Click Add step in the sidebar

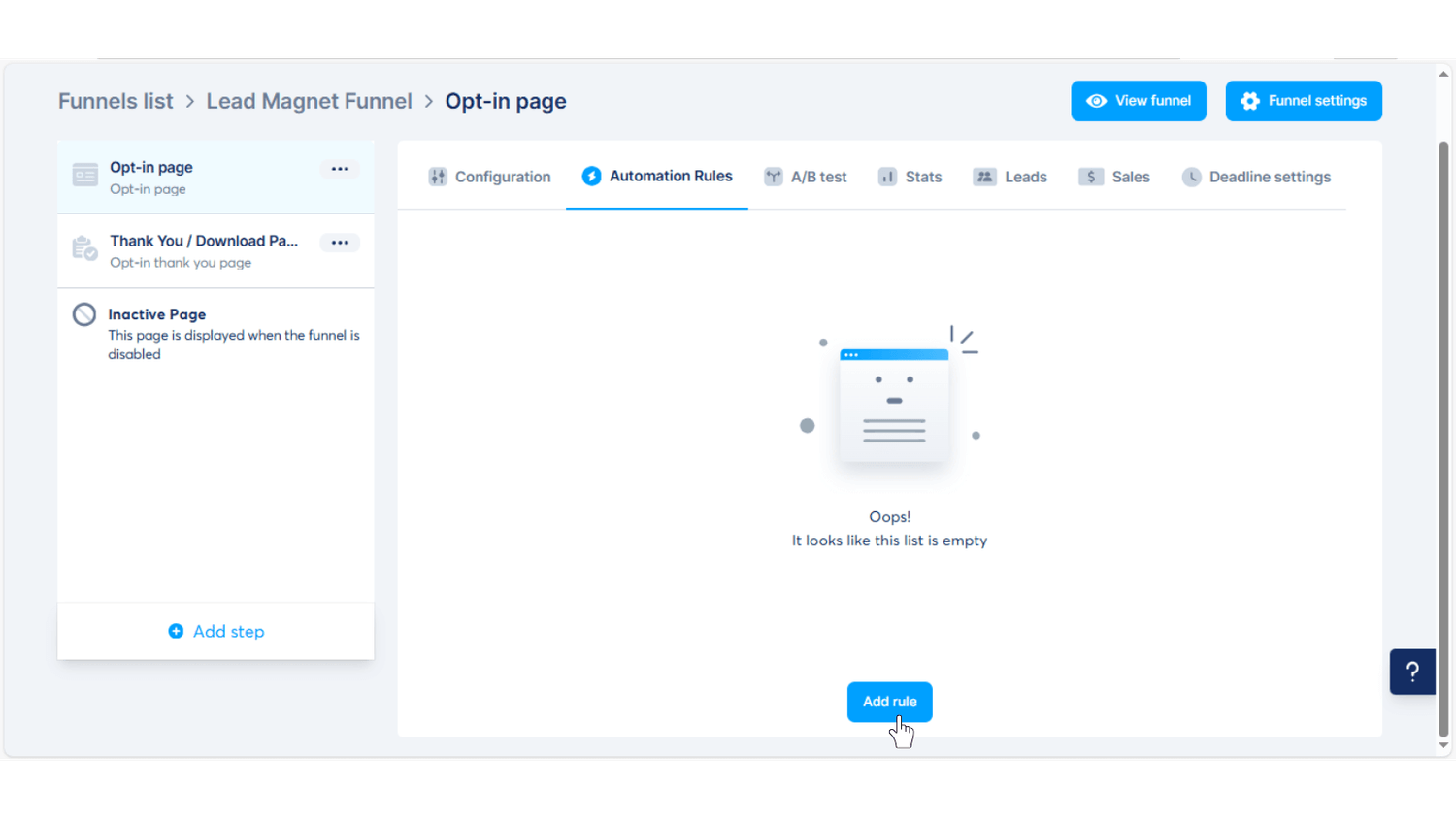click(x=215, y=631)
